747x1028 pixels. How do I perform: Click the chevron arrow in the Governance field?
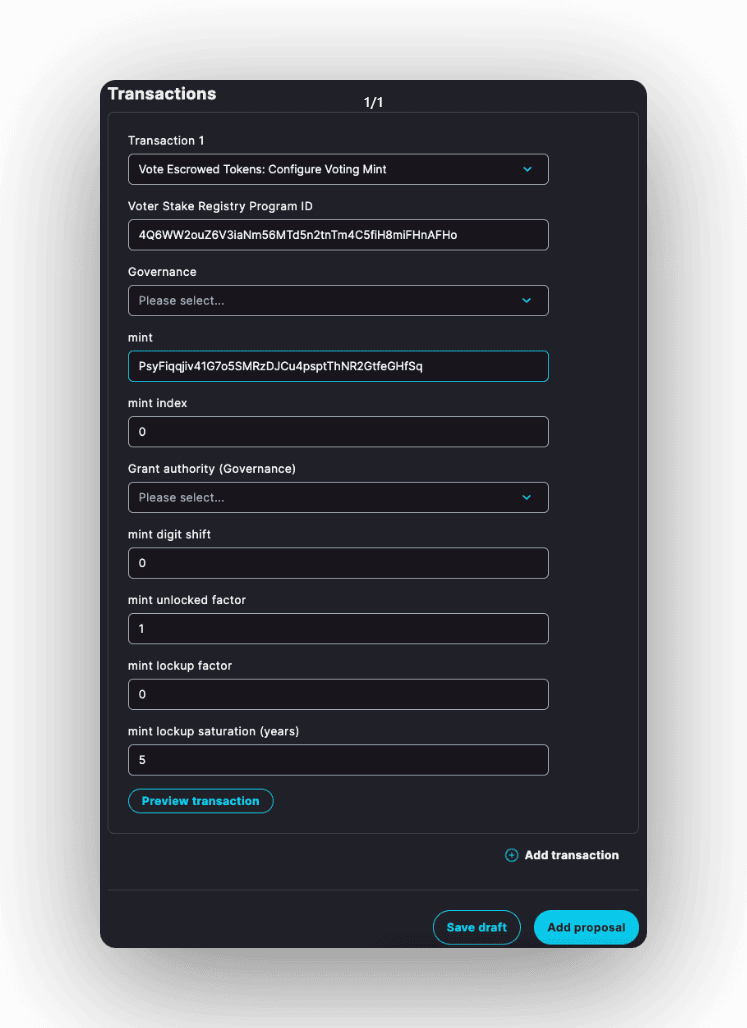point(527,301)
